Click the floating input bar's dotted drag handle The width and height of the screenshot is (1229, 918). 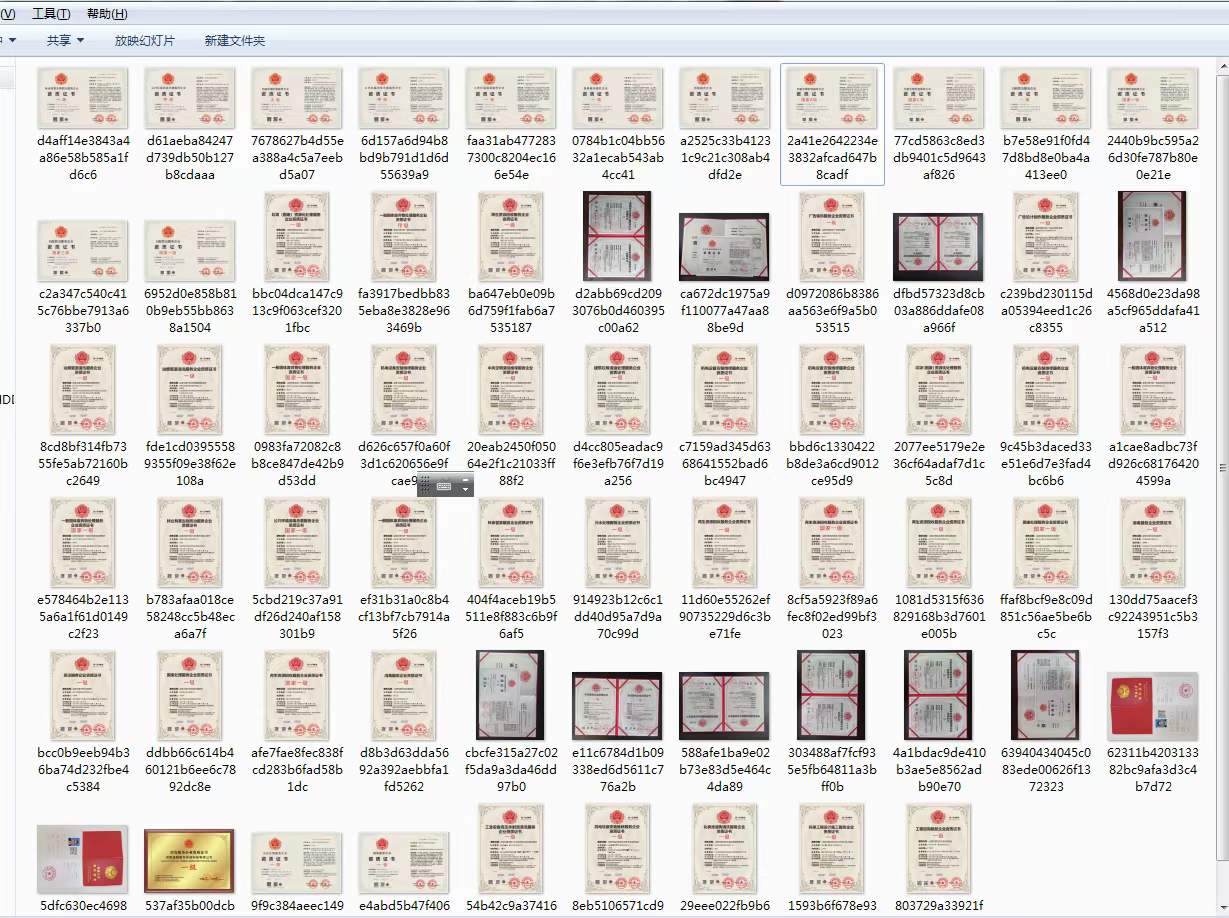tap(425, 486)
